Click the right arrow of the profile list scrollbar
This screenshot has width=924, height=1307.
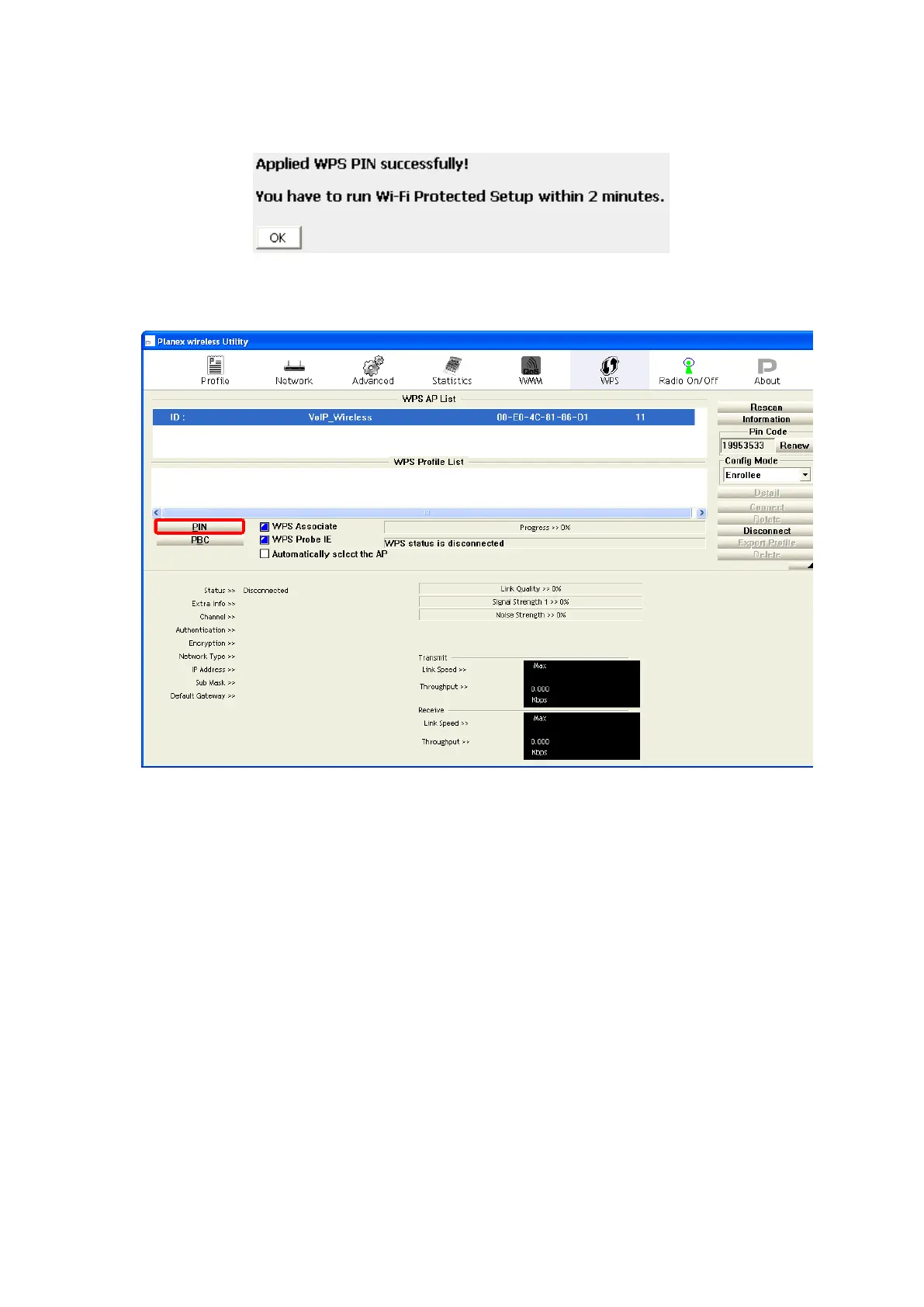click(x=701, y=513)
